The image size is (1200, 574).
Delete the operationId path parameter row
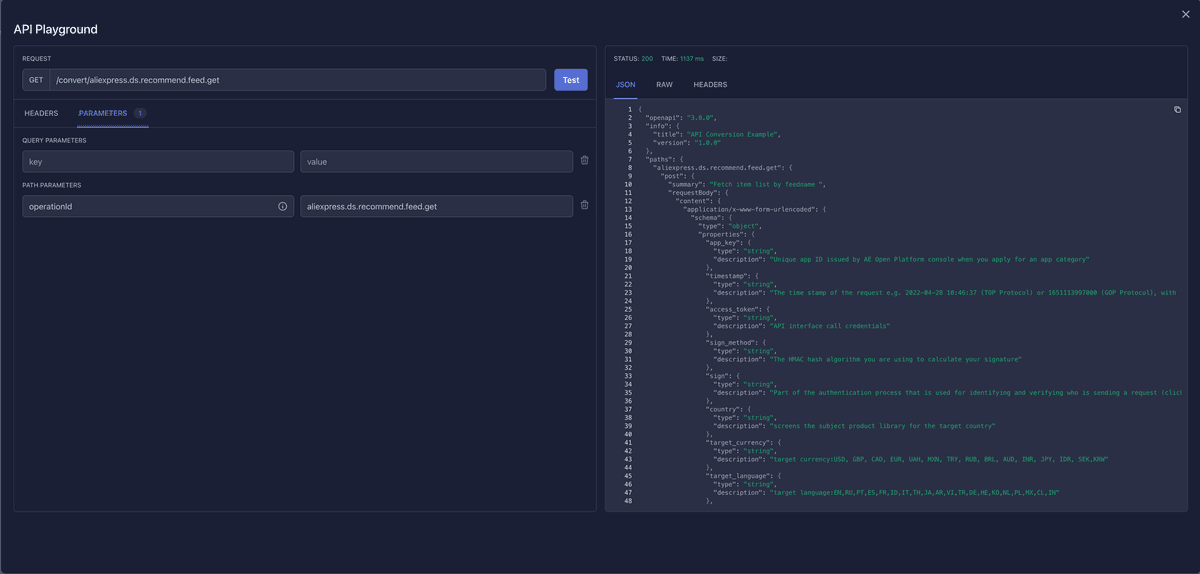(584, 206)
